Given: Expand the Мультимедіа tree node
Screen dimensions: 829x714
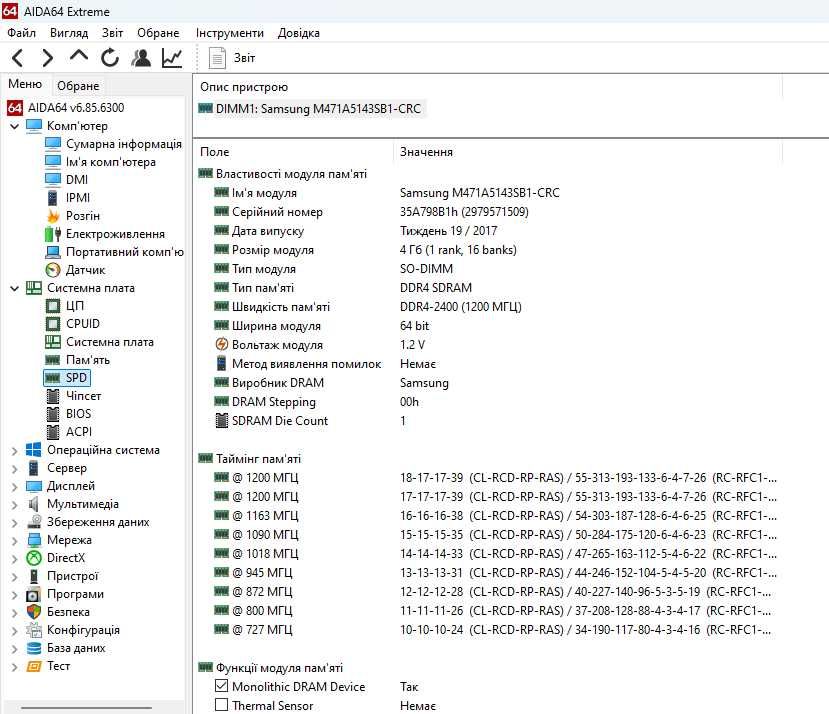Looking at the screenshot, I should click(14, 504).
